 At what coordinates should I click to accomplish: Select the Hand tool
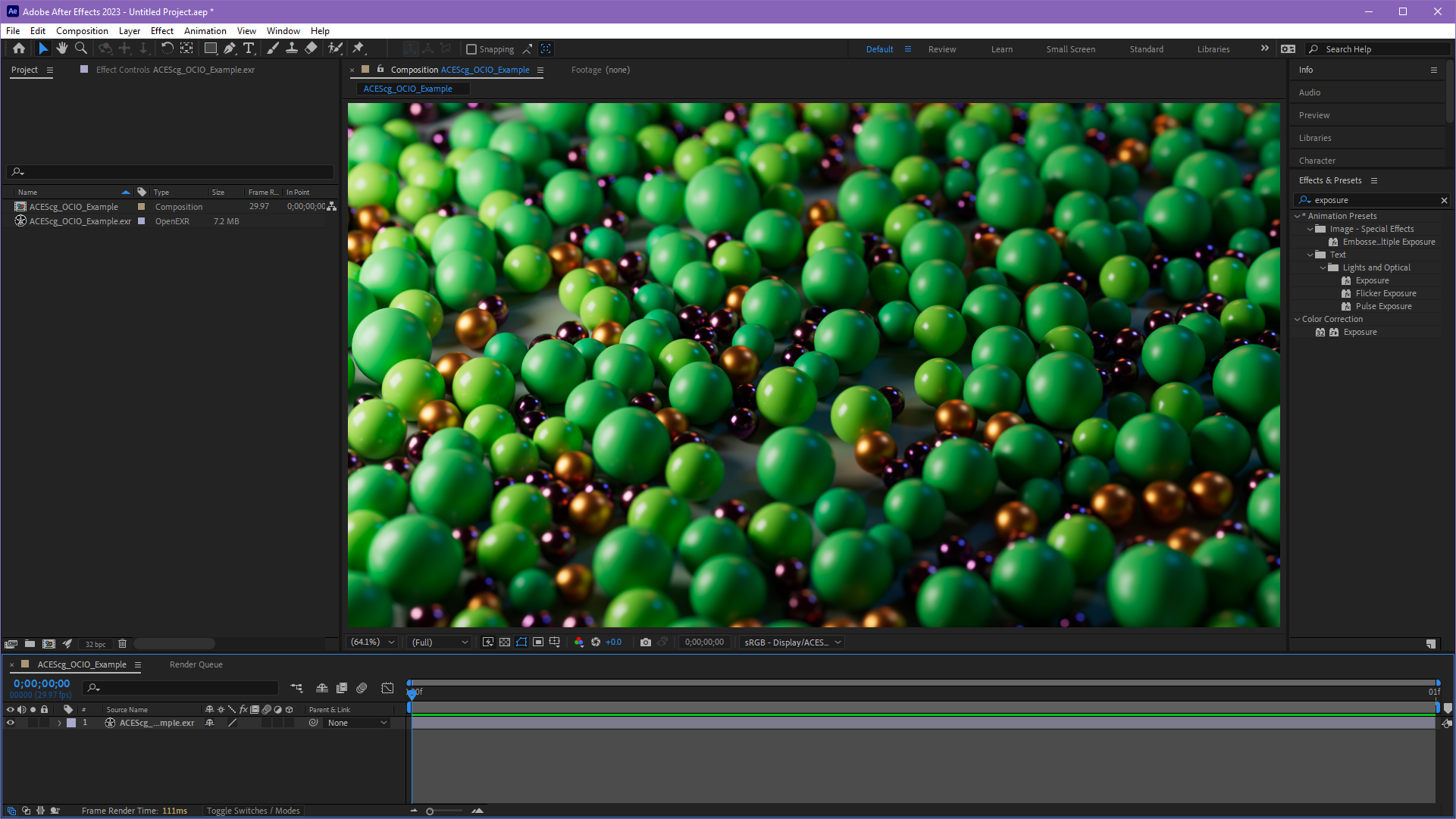click(61, 48)
